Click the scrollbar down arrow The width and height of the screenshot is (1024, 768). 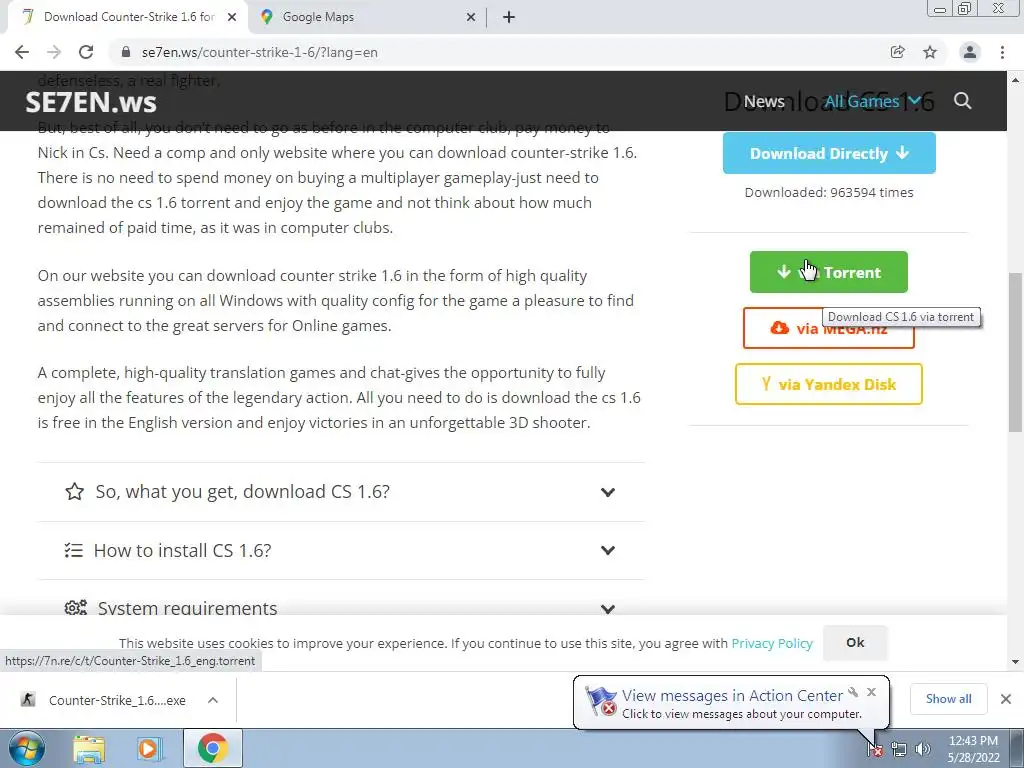tap(1015, 662)
